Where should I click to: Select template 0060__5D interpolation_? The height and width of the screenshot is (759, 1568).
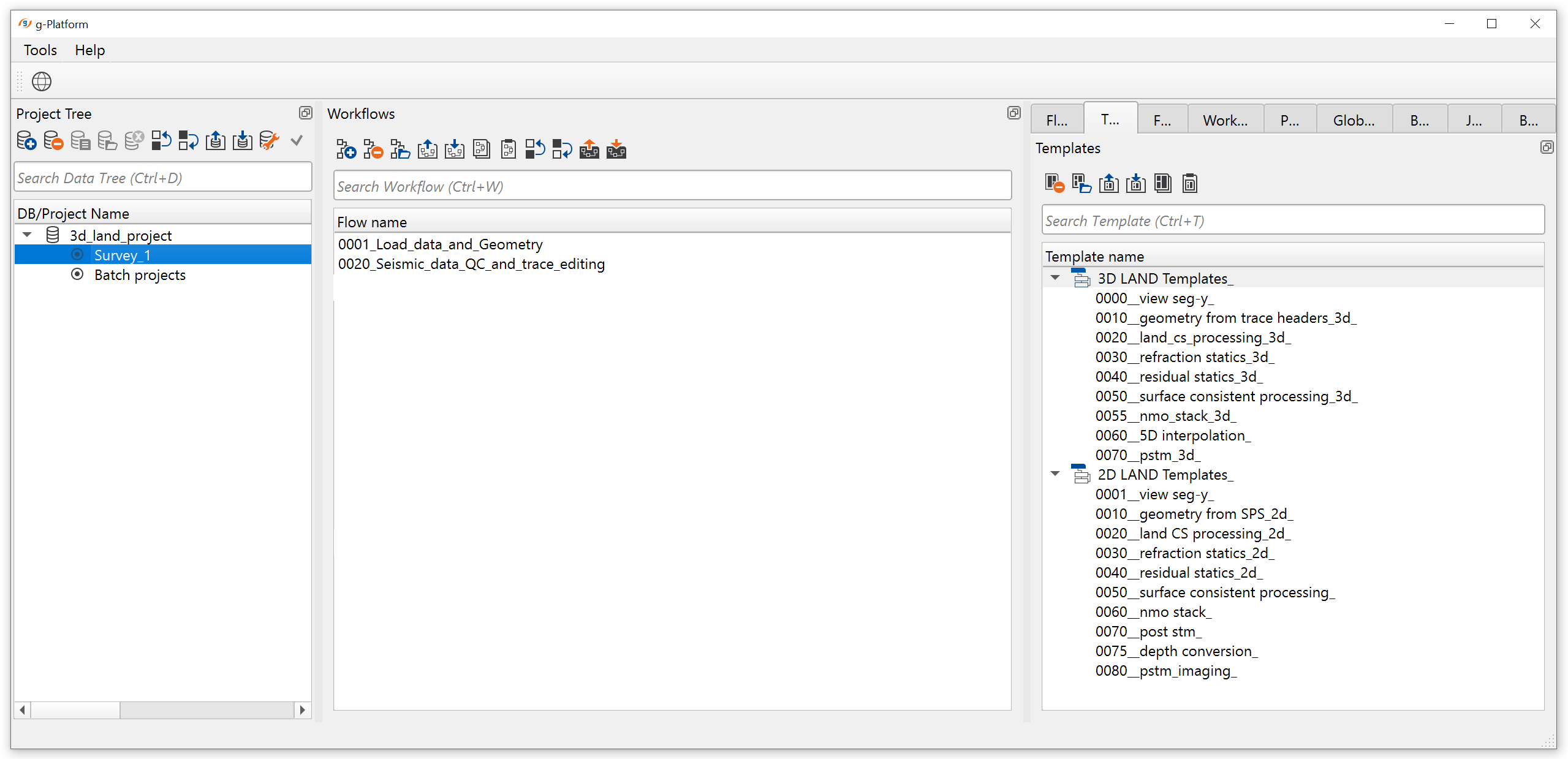pos(1173,436)
